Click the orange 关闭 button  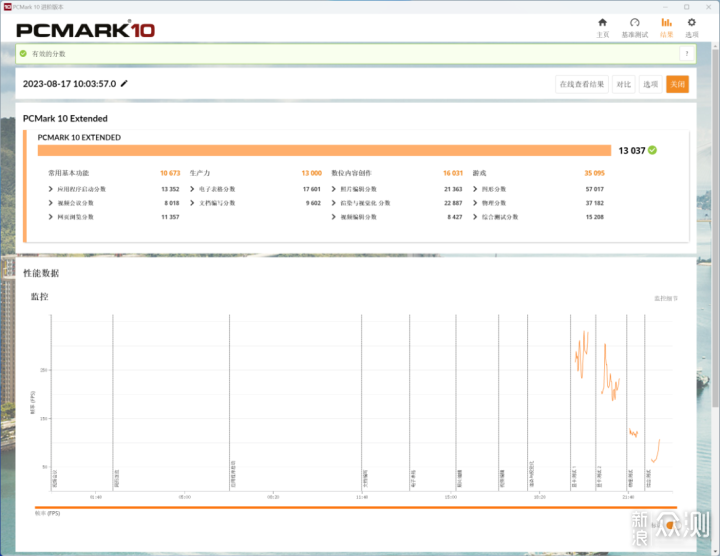(677, 84)
